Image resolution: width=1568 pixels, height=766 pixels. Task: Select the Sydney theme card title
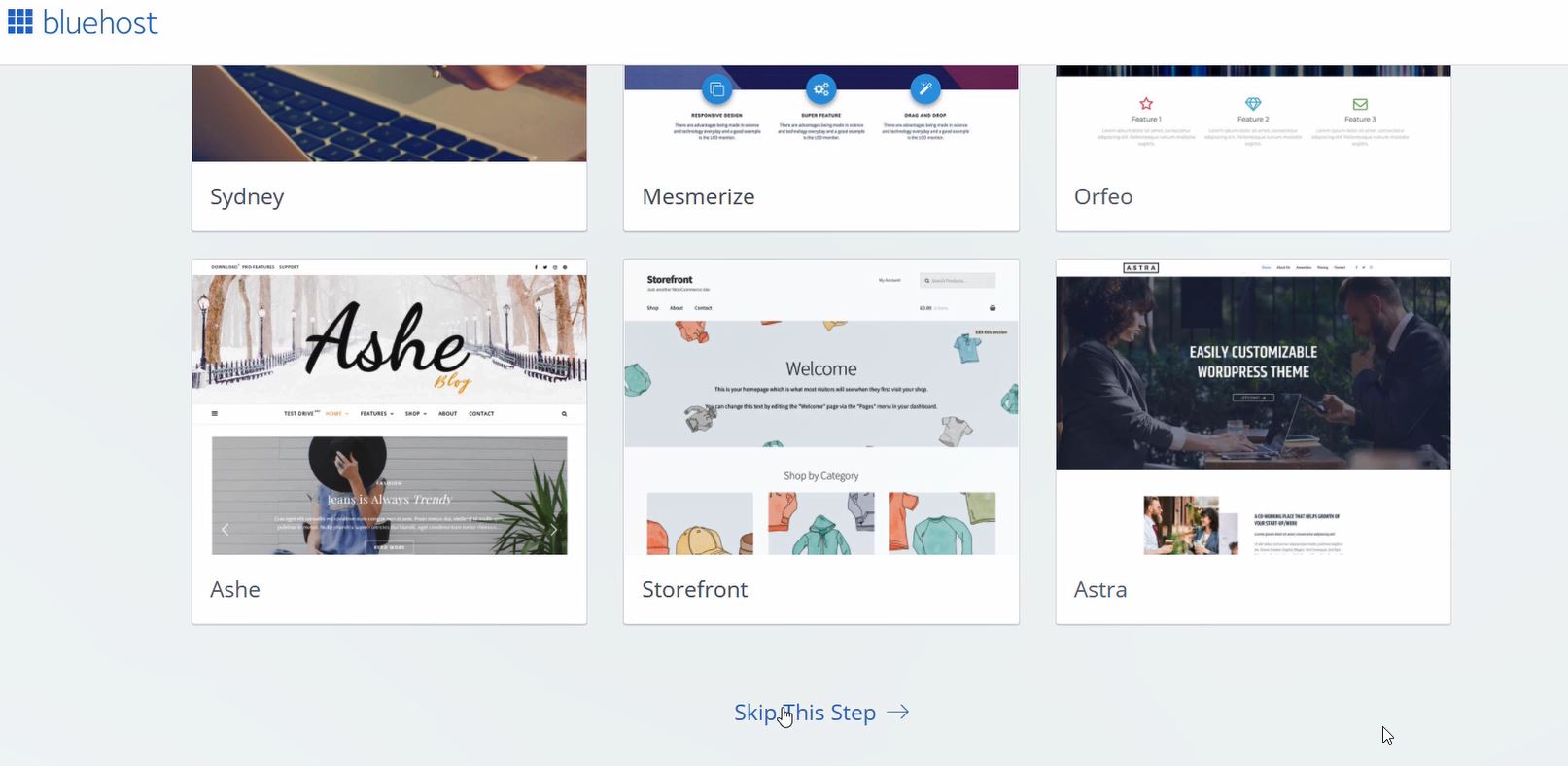pyautogui.click(x=247, y=196)
